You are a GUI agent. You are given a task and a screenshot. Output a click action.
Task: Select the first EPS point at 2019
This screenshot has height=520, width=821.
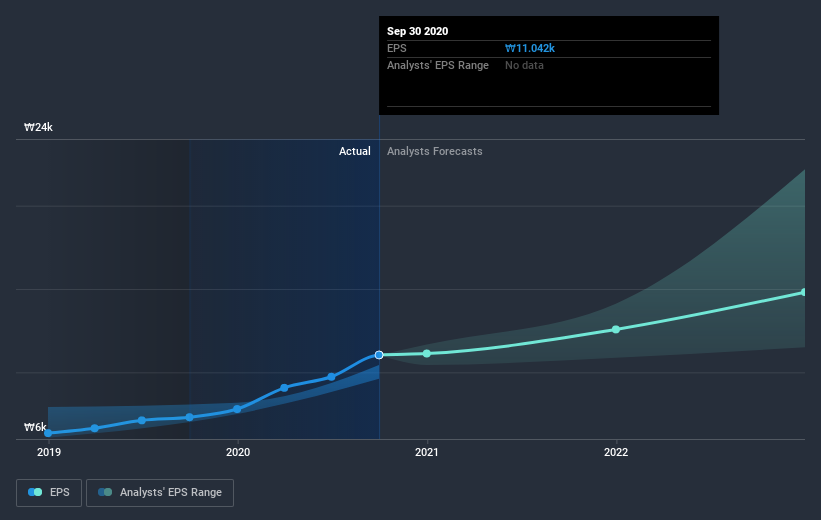(48, 433)
